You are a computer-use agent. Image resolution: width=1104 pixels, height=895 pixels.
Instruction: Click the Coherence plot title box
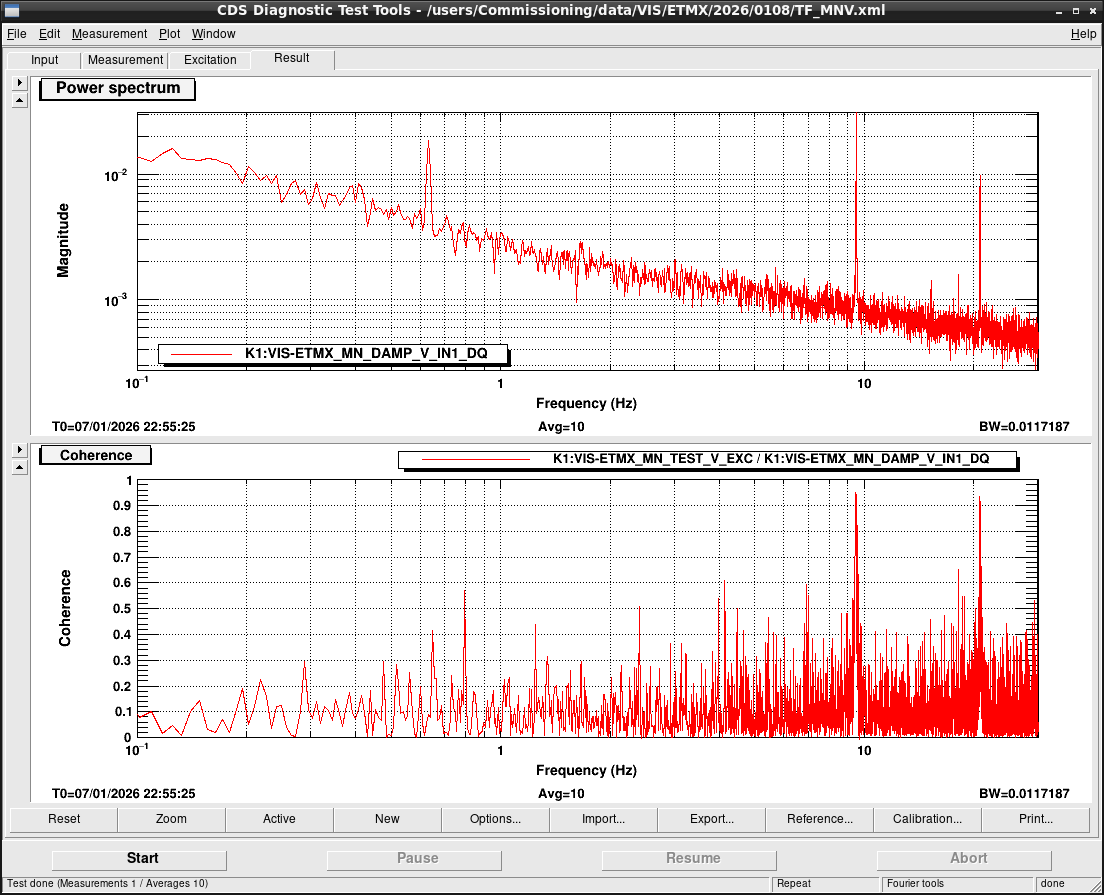click(96, 456)
